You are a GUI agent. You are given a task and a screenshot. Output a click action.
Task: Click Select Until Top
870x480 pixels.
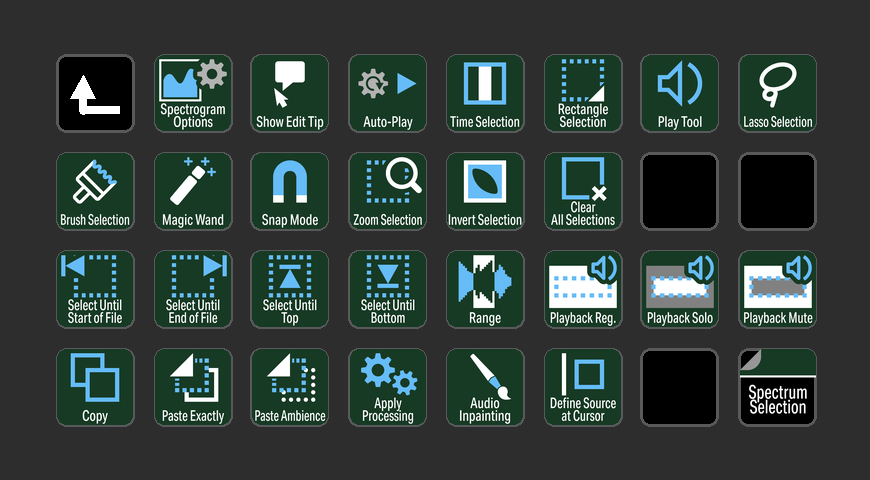pyautogui.click(x=290, y=289)
